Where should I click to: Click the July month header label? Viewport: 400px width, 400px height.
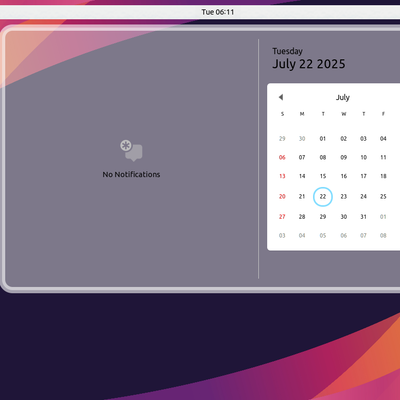pyautogui.click(x=343, y=97)
